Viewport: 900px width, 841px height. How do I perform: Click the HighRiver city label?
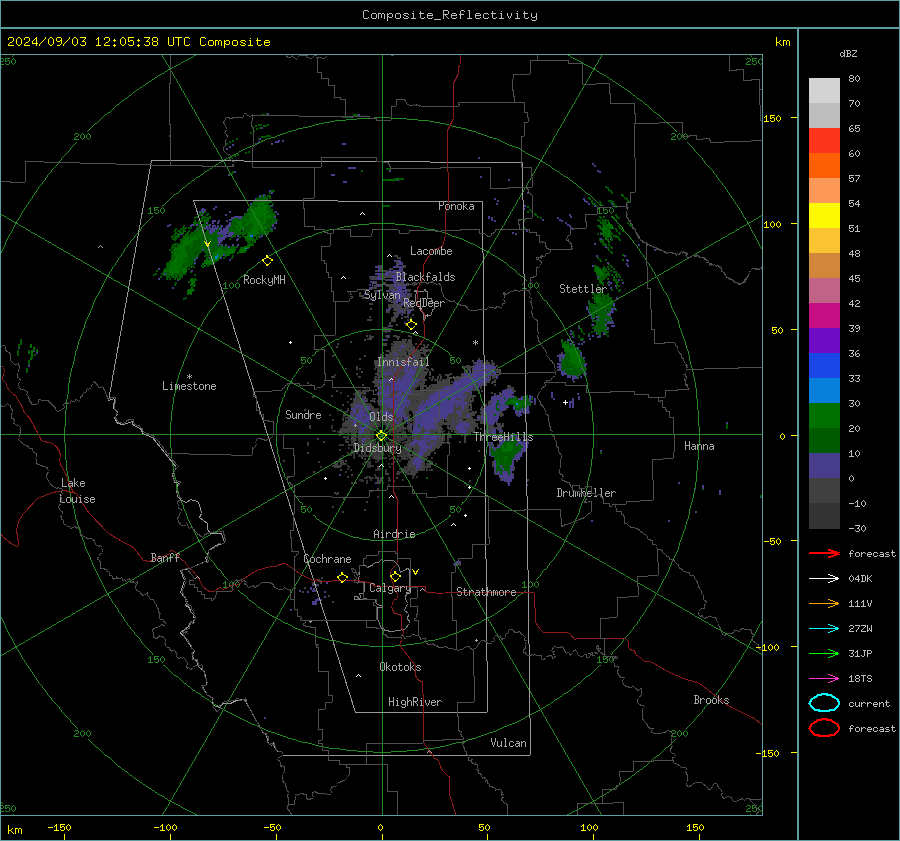pyautogui.click(x=415, y=702)
